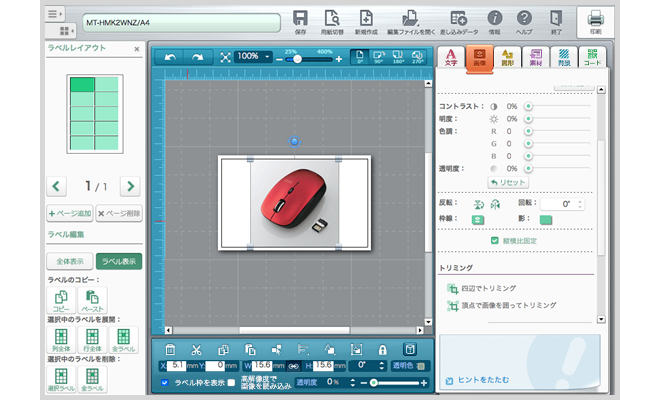The width and height of the screenshot is (660, 400).
Task: Select top-left label in layout thumbnail
Action: point(82,84)
